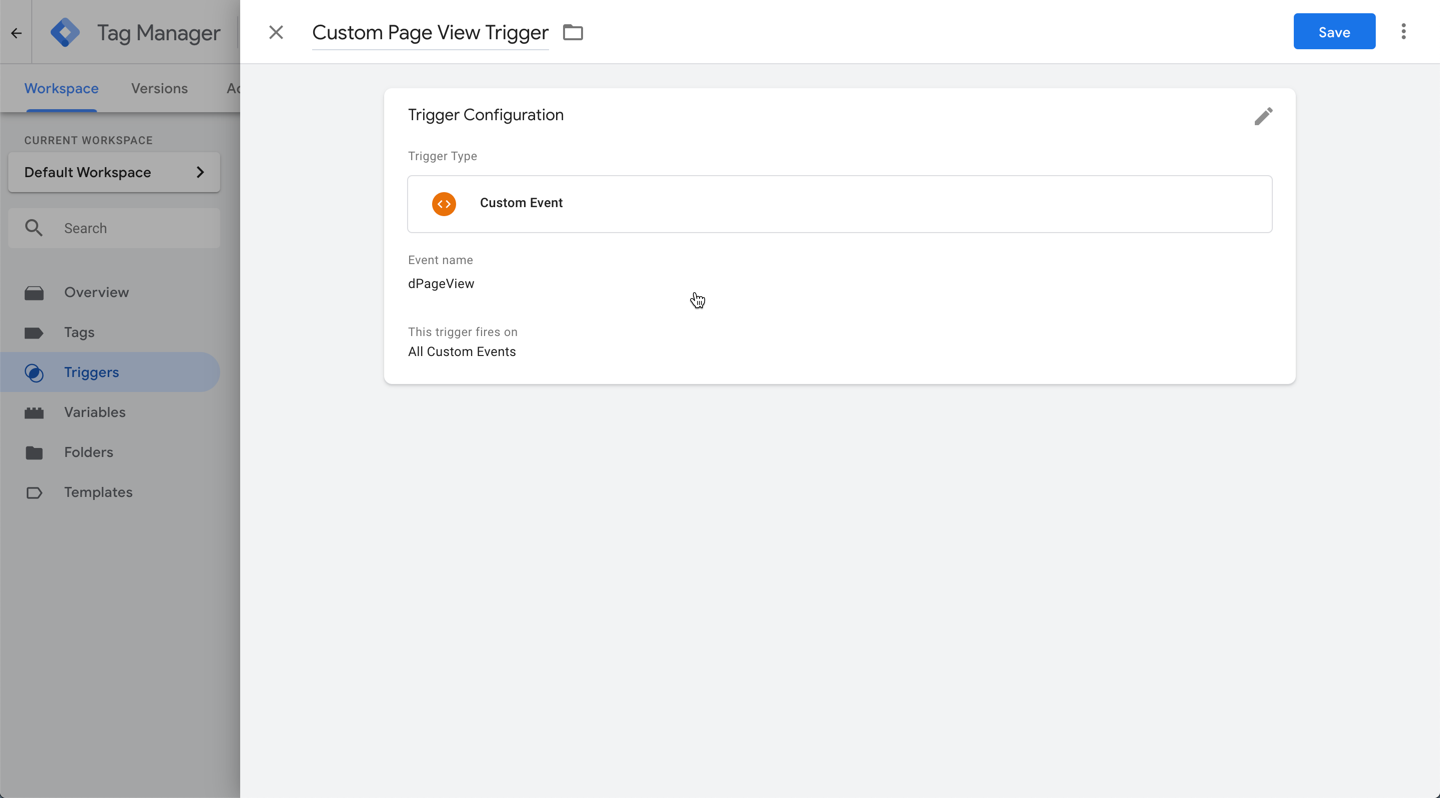Open the Variables section
Viewport: 1440px width, 798px height.
(x=95, y=412)
